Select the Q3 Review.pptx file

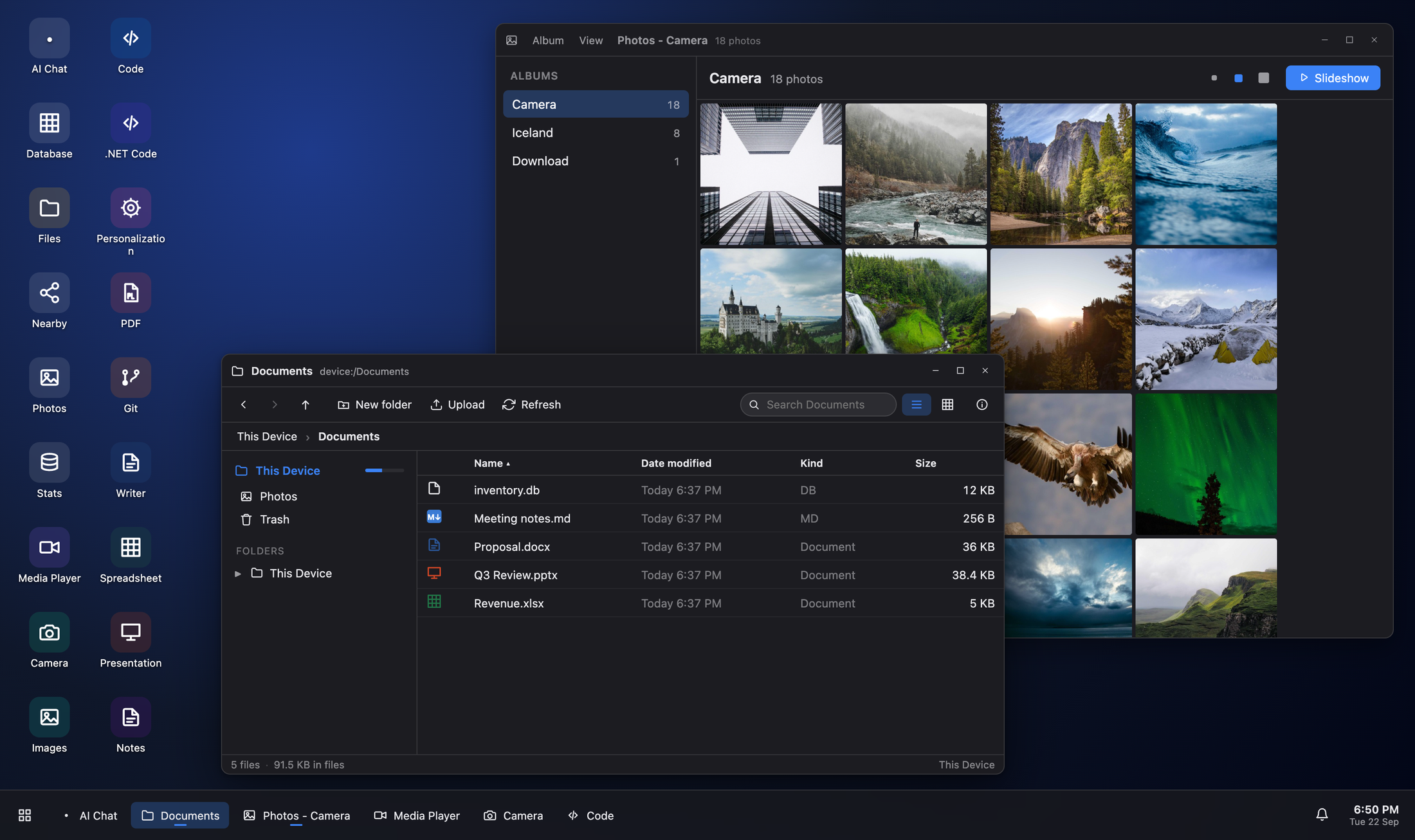(710, 575)
